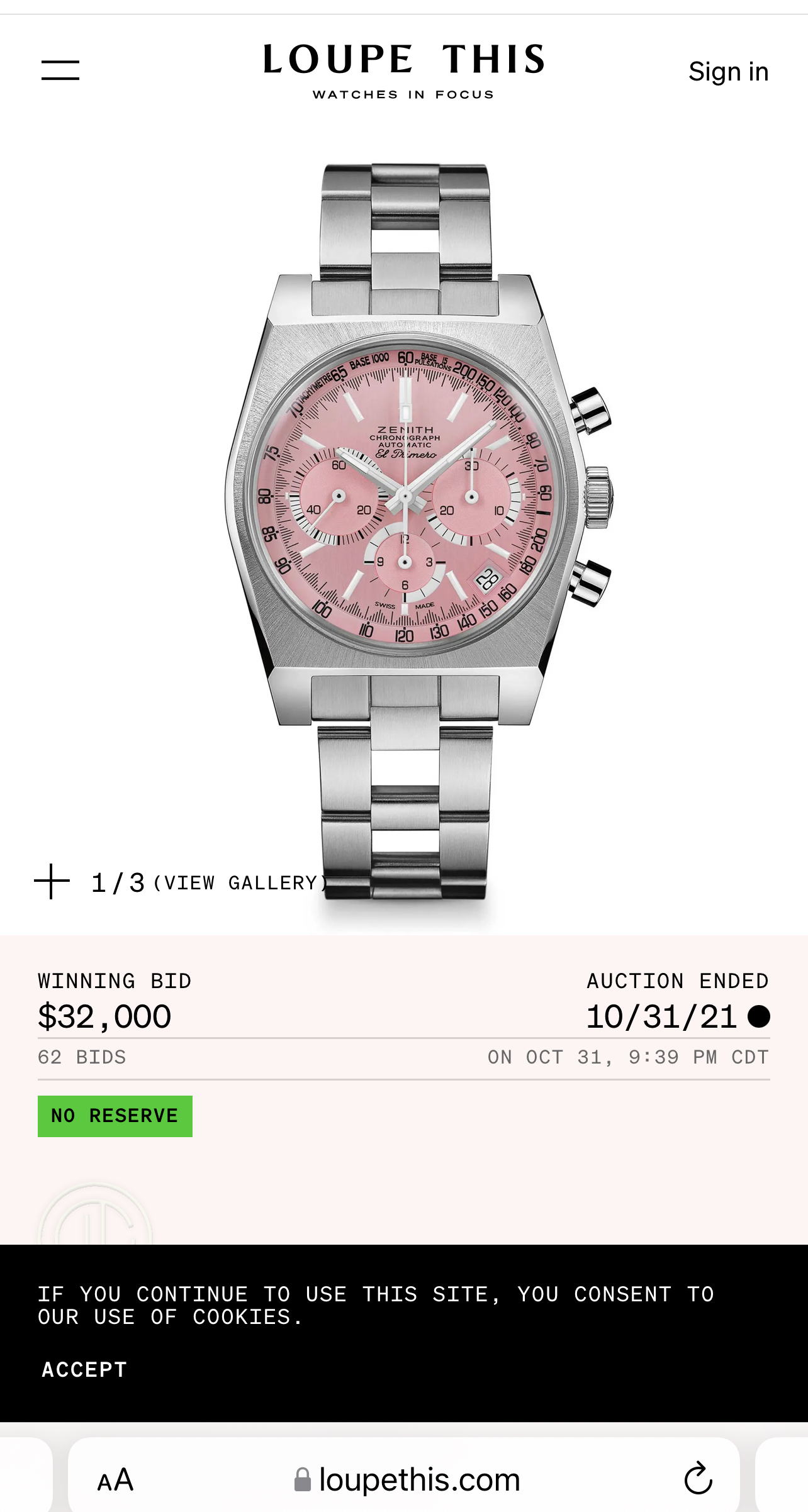Image resolution: width=808 pixels, height=1512 pixels.
Task: Tap the Watches in Focus tagline
Action: (x=403, y=95)
